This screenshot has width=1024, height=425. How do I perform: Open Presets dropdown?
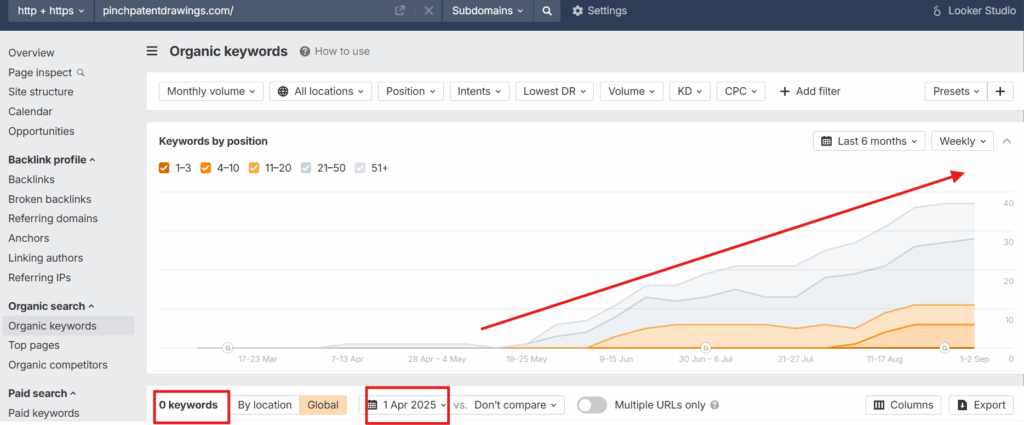956,91
